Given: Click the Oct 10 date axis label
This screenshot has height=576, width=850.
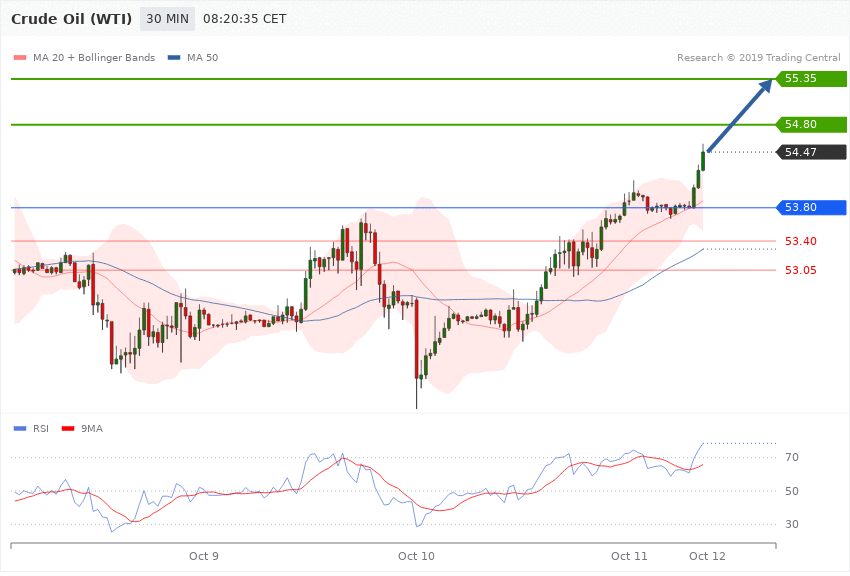Looking at the screenshot, I should (416, 556).
